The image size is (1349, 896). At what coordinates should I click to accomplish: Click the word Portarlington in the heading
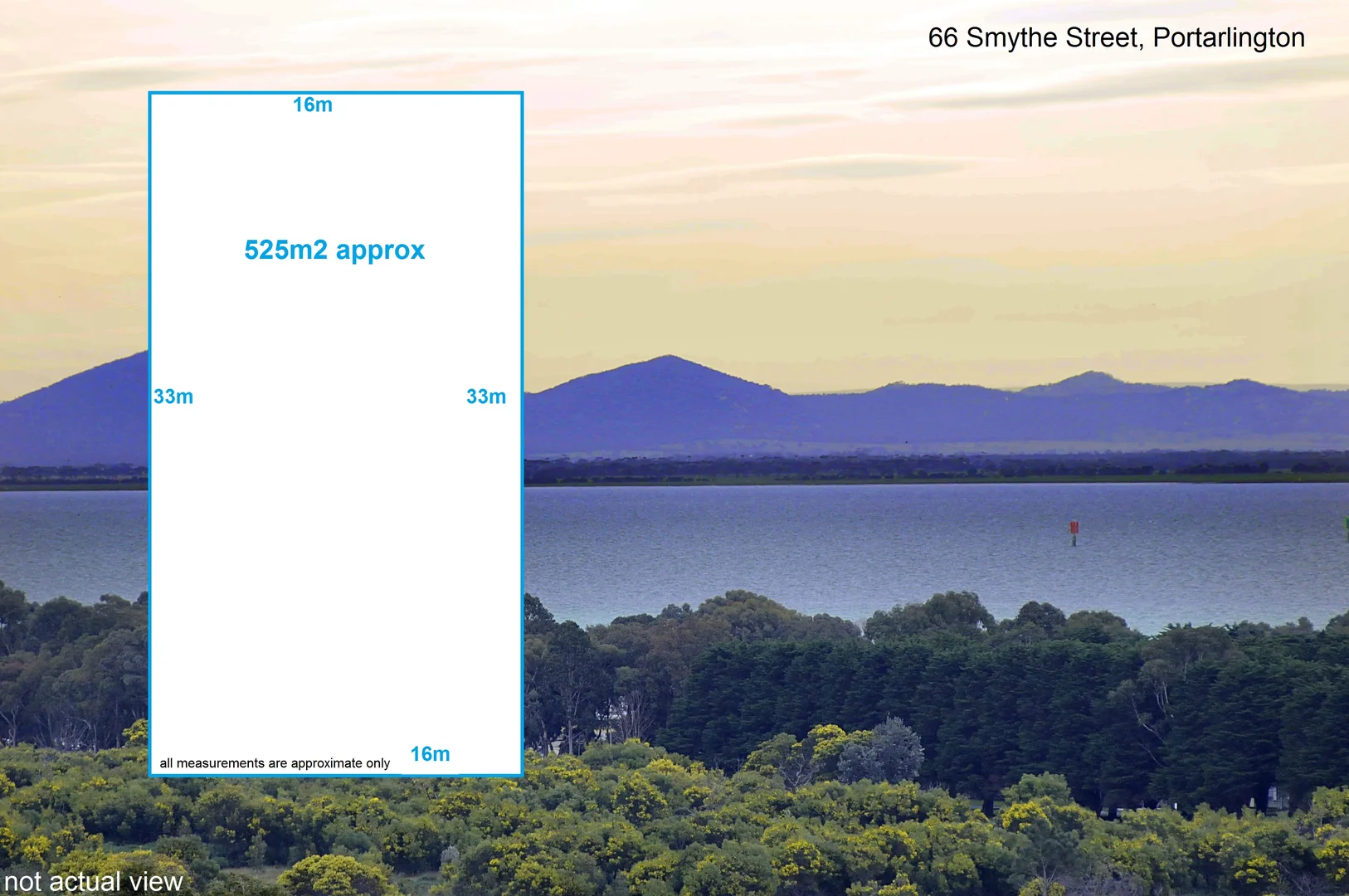[x=1229, y=38]
